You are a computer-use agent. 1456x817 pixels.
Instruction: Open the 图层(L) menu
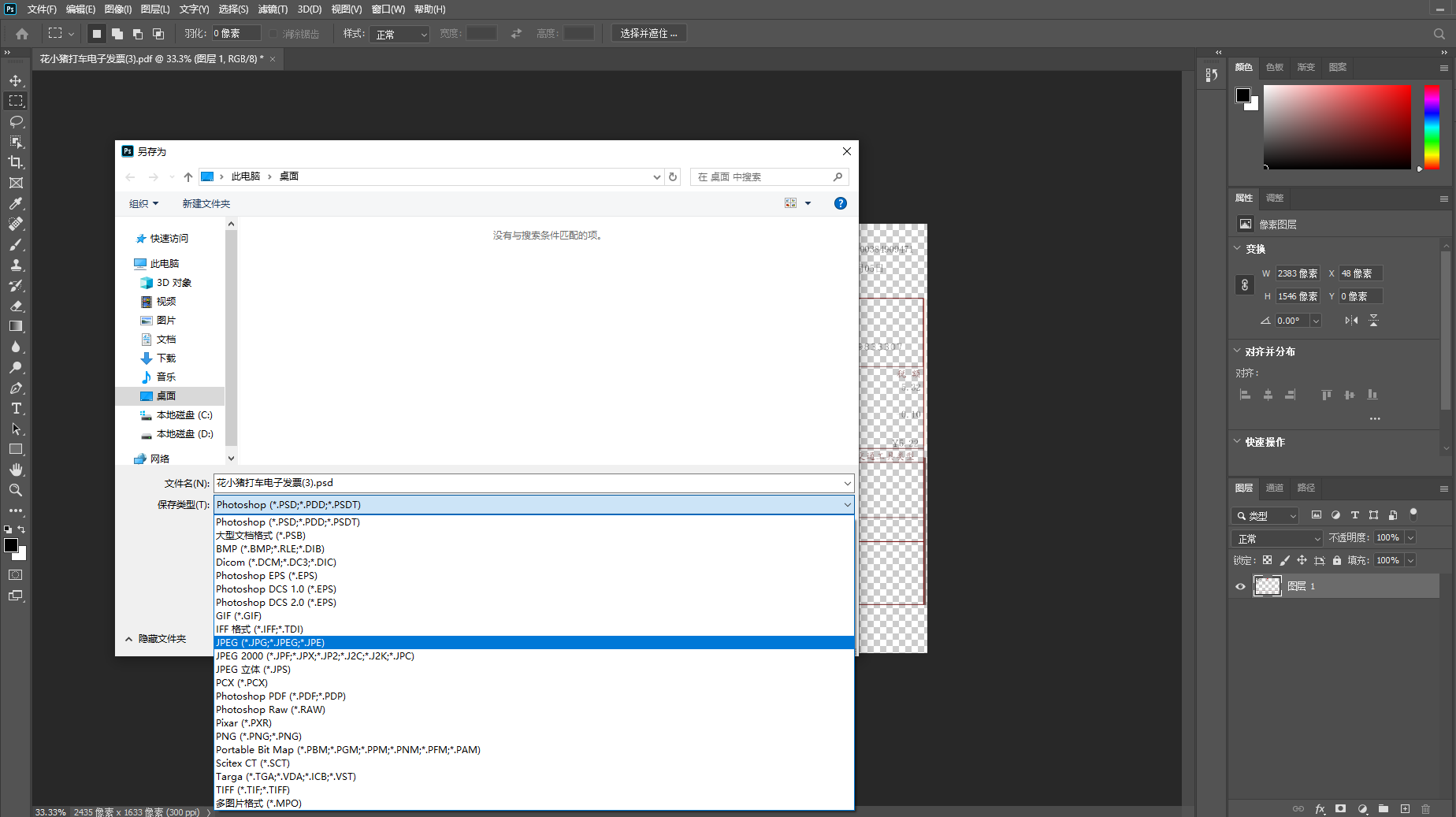[155, 9]
